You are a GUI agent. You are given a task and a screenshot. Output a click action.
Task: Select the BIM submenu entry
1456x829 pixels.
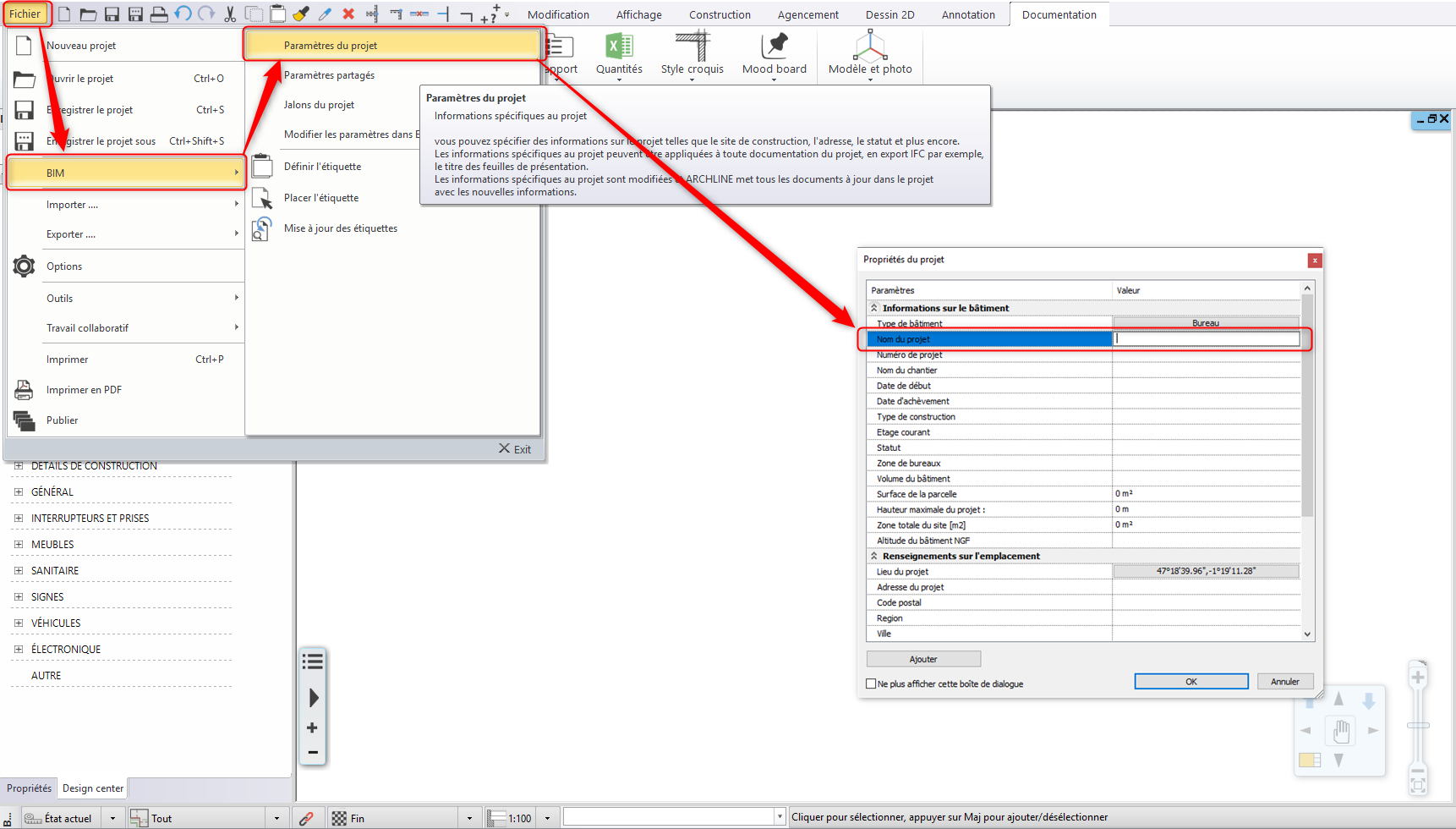click(x=126, y=173)
